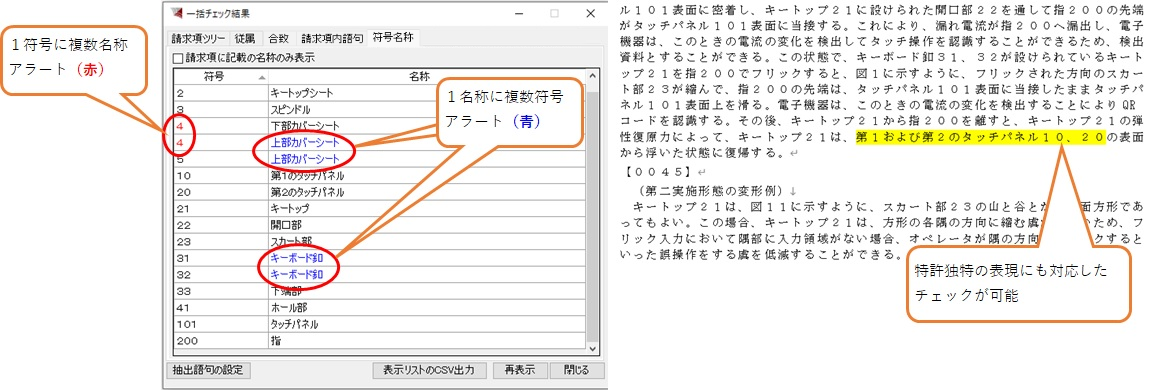The width and height of the screenshot is (1169, 390).
Task: Select the 符号名称 tab
Action: [x=394, y=37]
